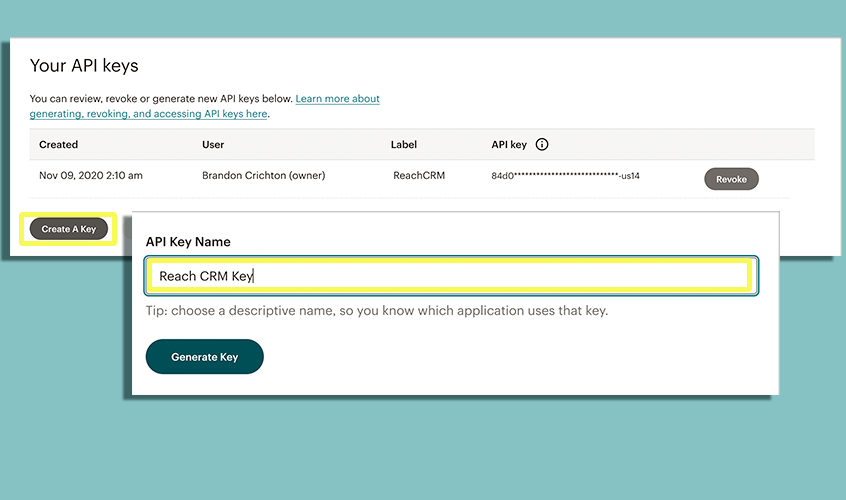The width and height of the screenshot is (846, 500).
Task: Select the Created column header
Action: pyautogui.click(x=58, y=145)
